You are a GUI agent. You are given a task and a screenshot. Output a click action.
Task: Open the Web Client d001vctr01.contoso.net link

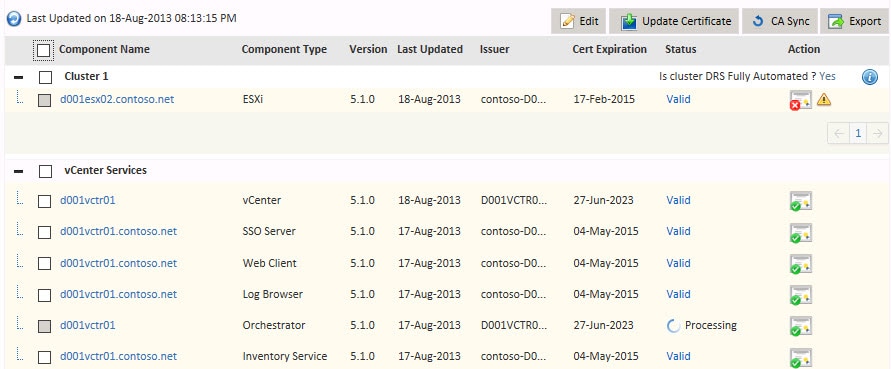tap(118, 263)
